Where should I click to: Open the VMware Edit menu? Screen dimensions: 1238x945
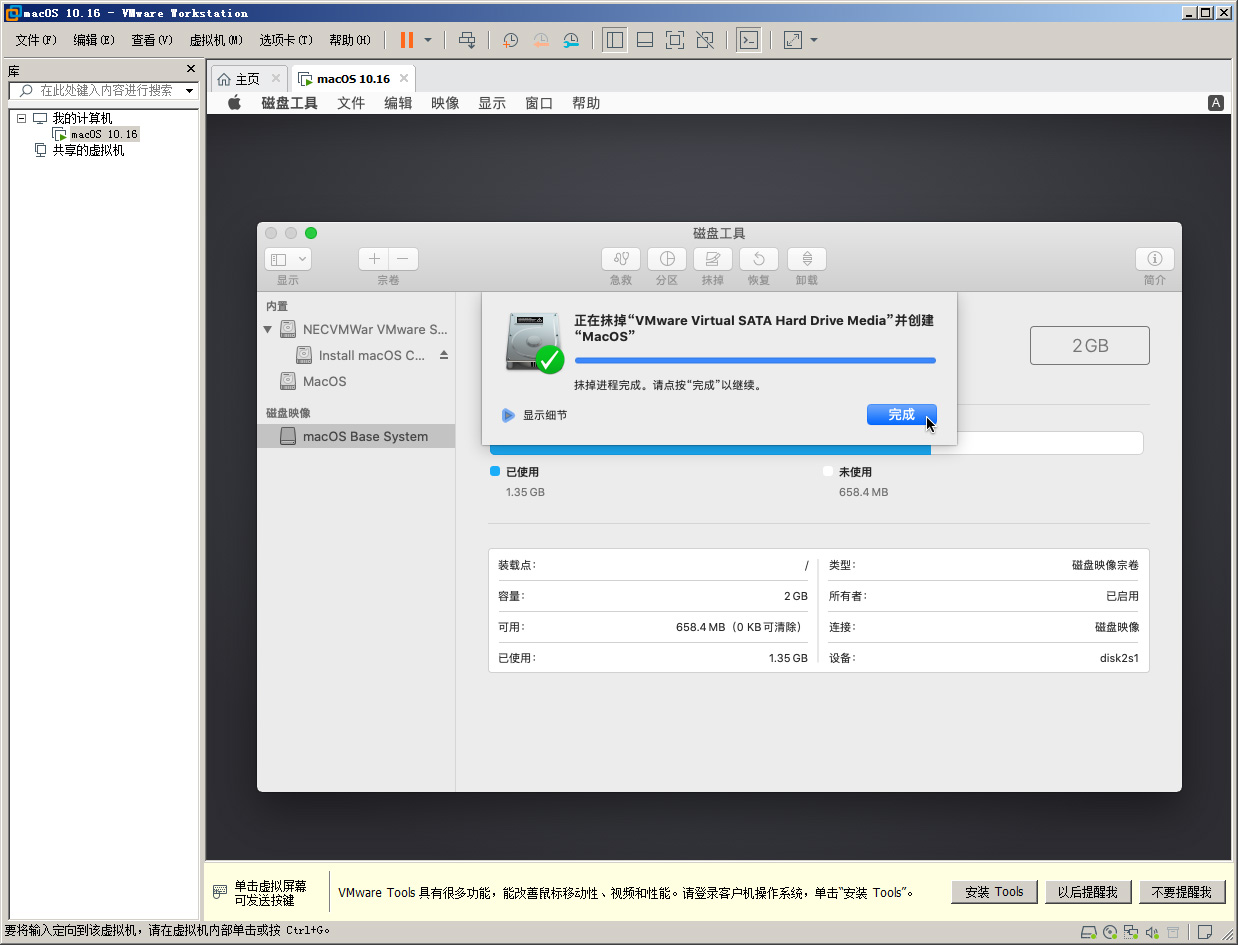94,40
